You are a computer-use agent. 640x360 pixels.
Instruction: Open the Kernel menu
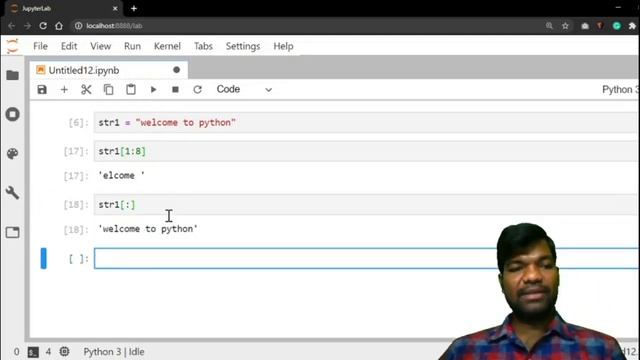point(167,46)
